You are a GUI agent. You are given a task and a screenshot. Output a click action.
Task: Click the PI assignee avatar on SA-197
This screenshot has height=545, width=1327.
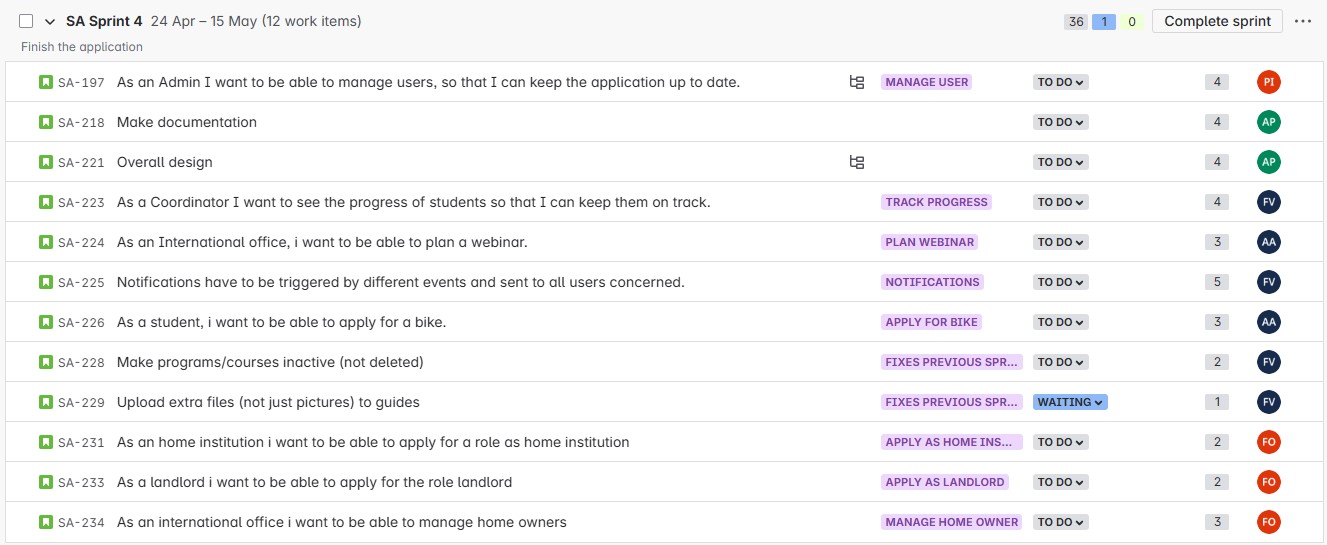tap(1268, 82)
